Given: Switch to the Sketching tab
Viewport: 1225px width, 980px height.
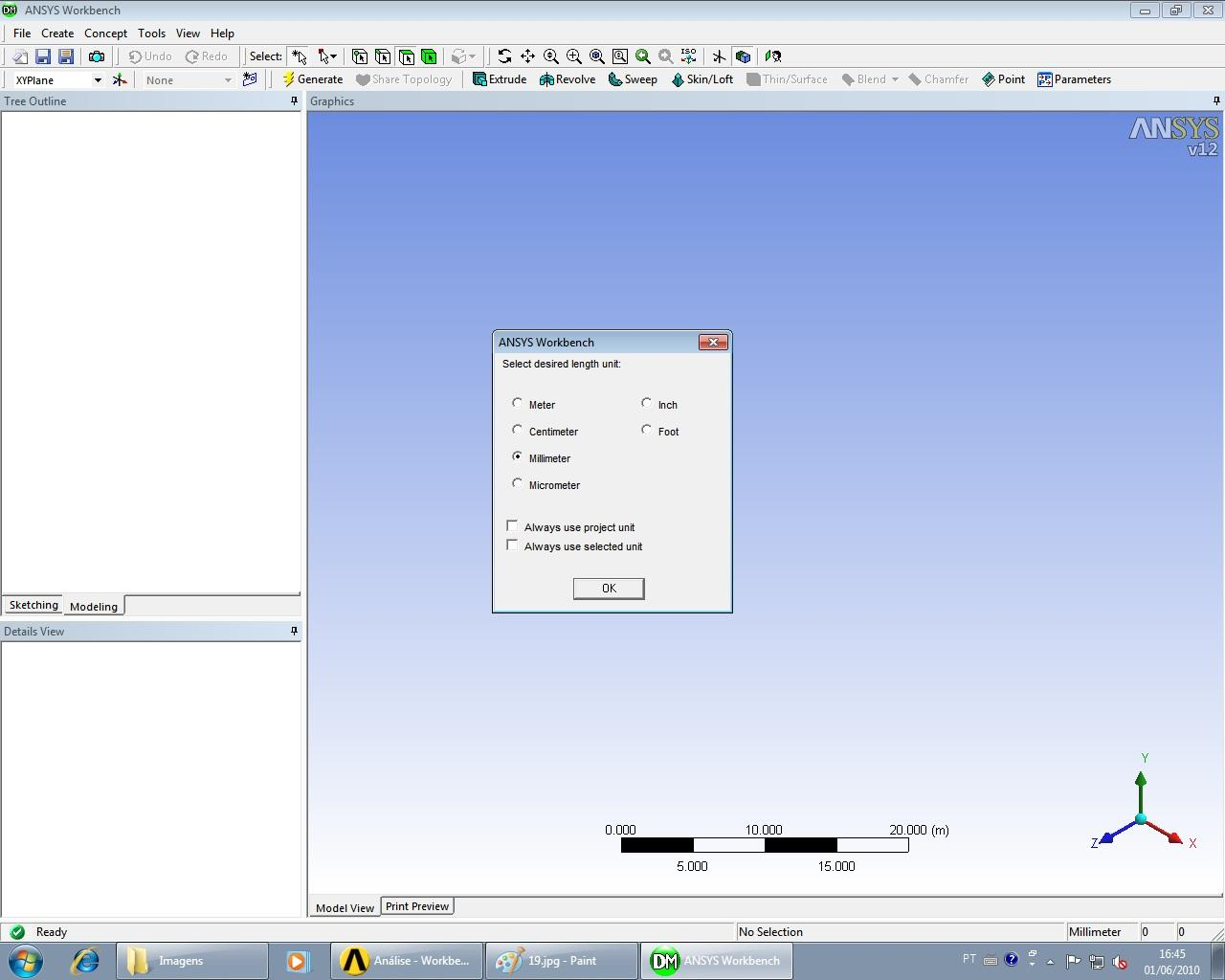Looking at the screenshot, I should coord(33,605).
